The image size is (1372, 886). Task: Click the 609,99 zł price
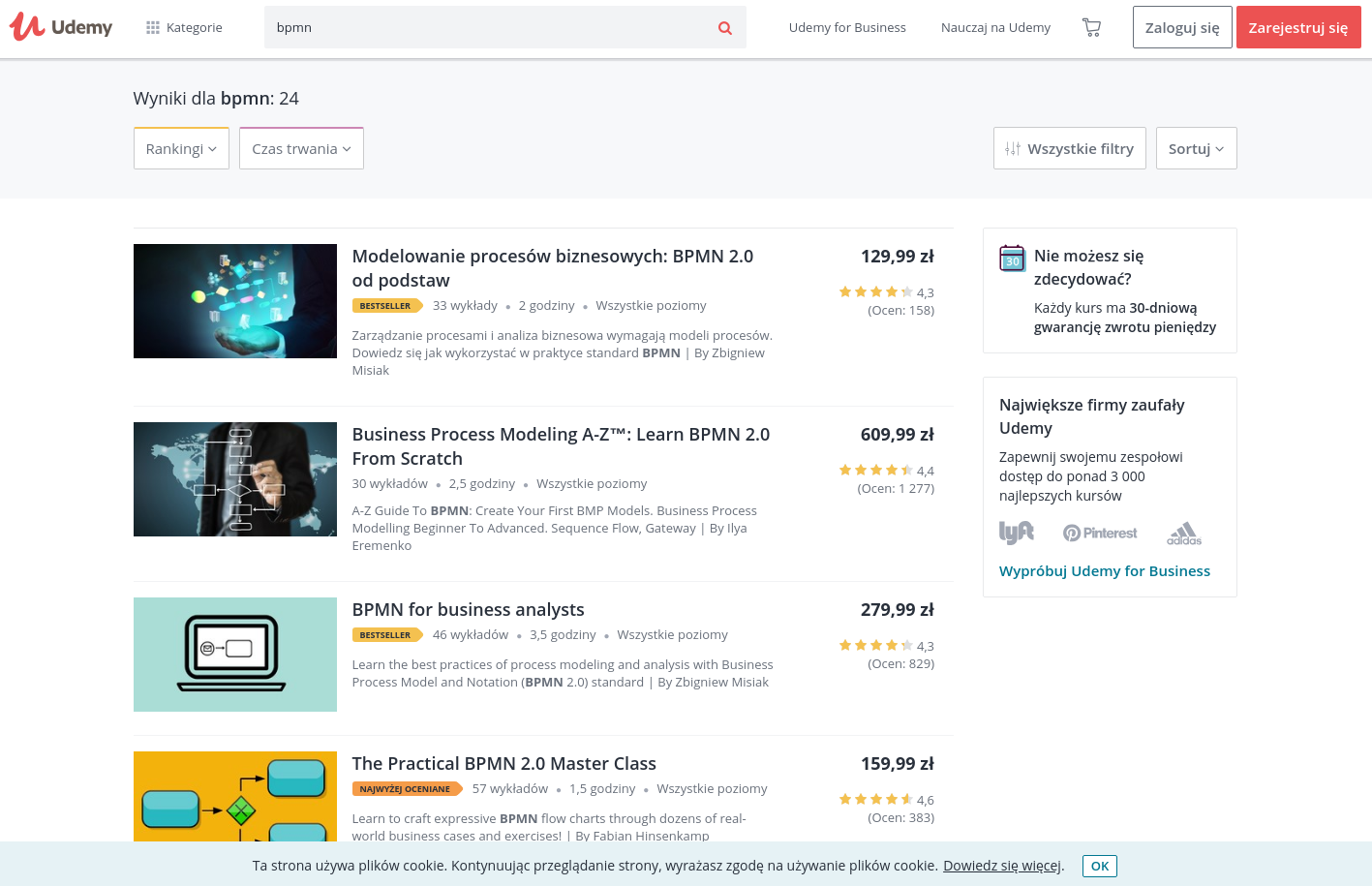point(897,435)
